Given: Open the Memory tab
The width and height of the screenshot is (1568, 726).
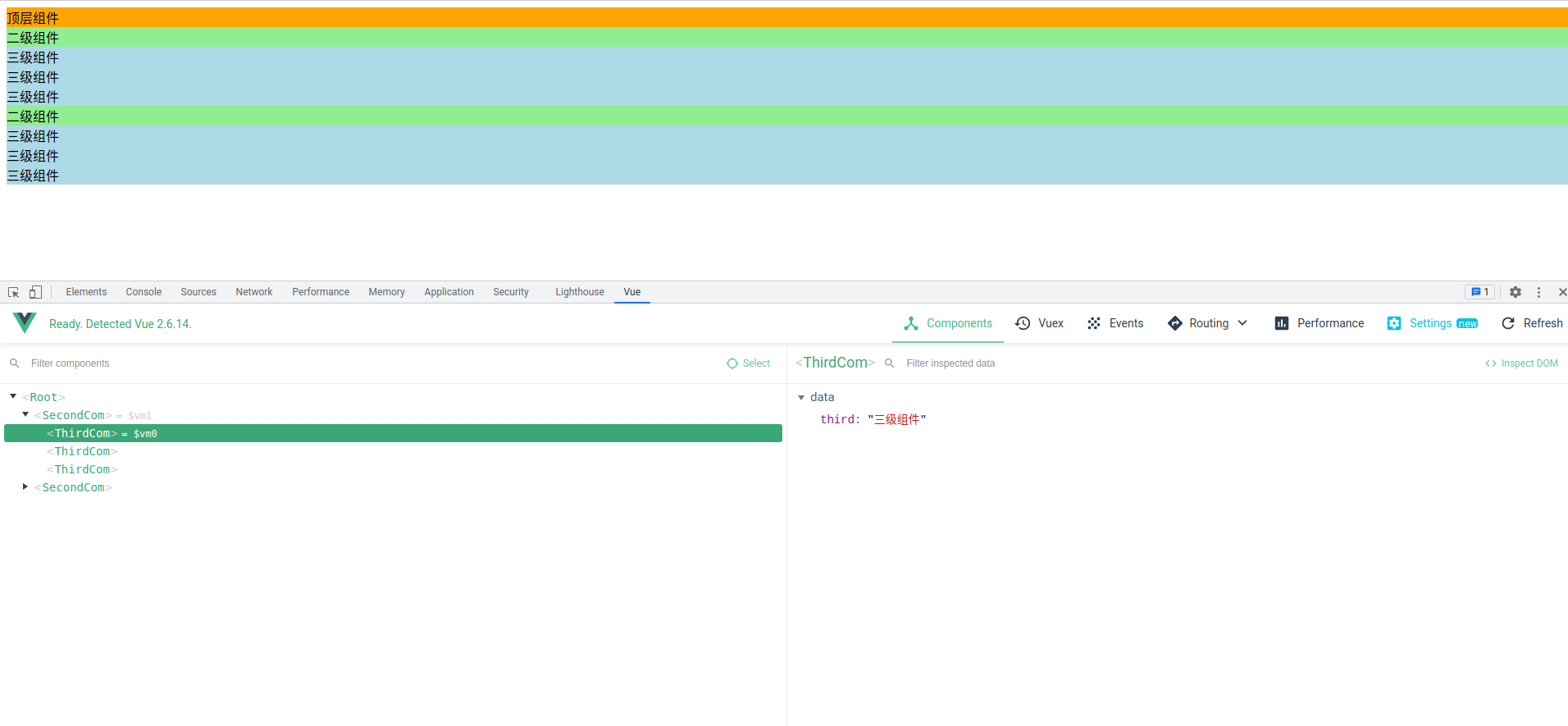Looking at the screenshot, I should pyautogui.click(x=386, y=292).
